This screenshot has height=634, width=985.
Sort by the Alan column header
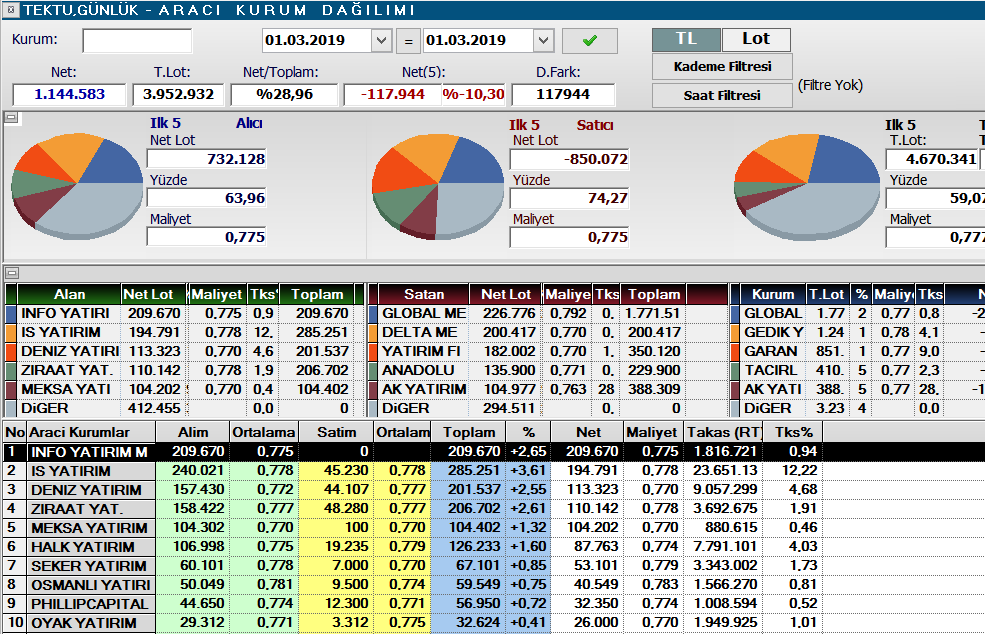69,294
